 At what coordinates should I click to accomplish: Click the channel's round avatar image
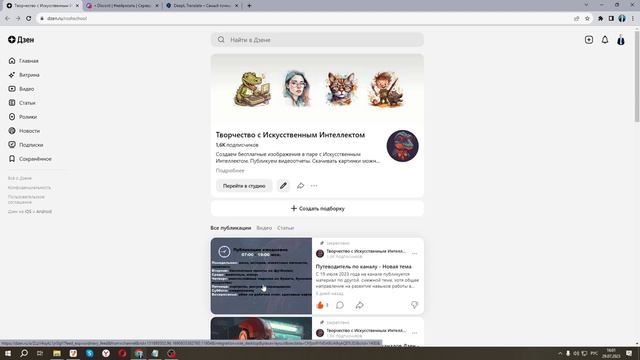tap(402, 146)
